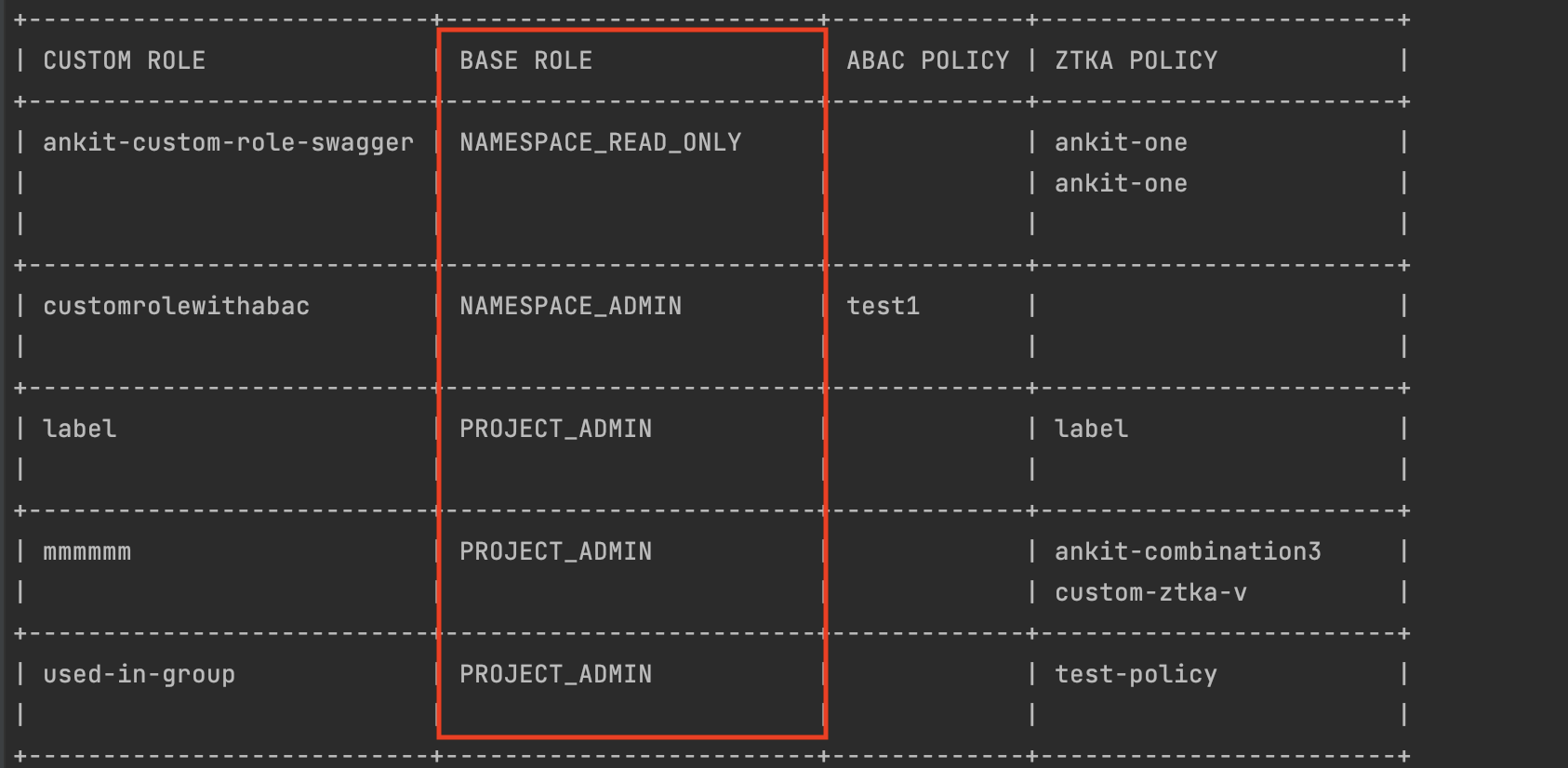Click the ABAC POLICY column header
Image resolution: width=1568 pixels, height=768 pixels.
point(927,60)
